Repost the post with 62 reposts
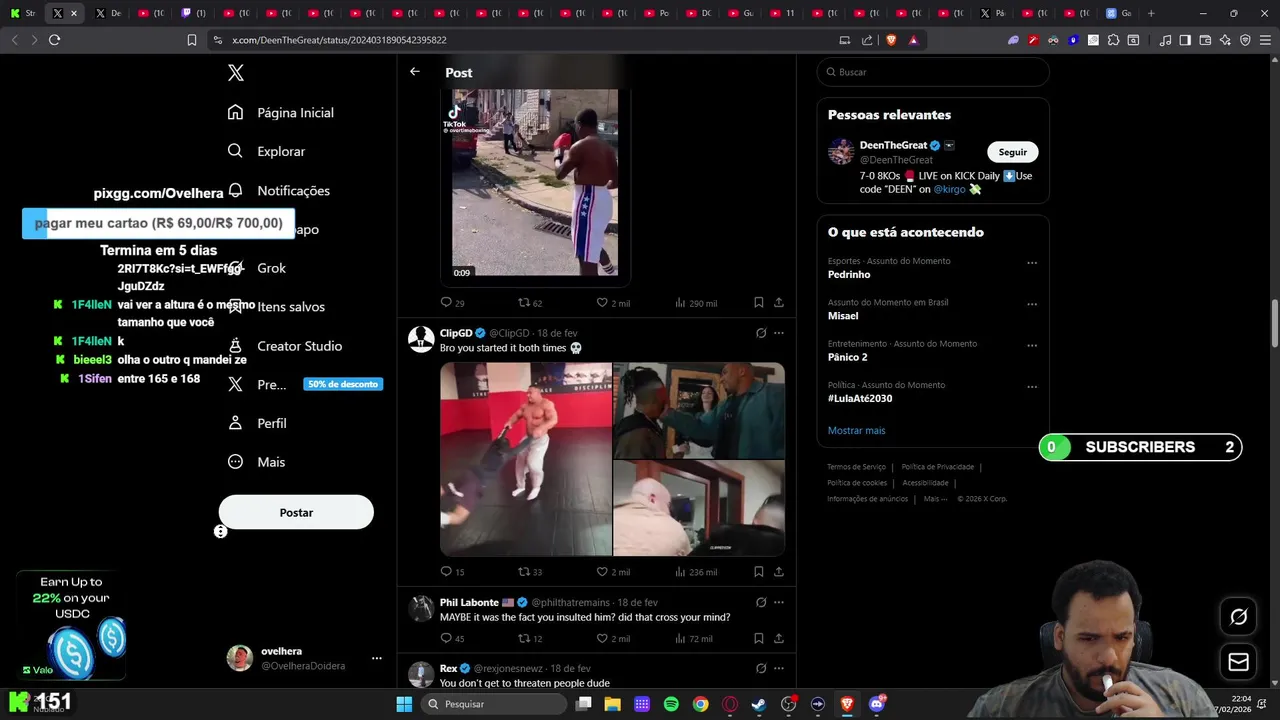Screen dimensions: 1280x720 tap(530, 303)
